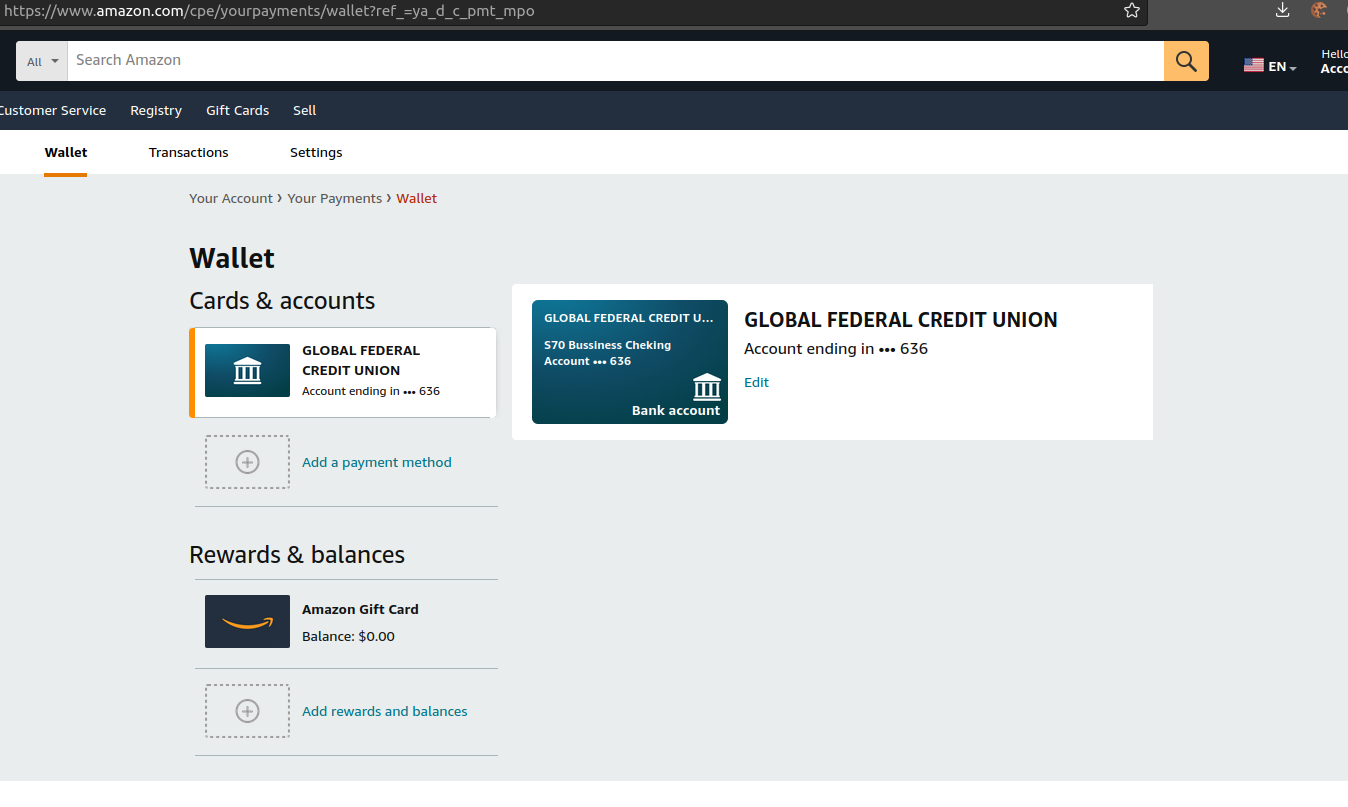This screenshot has width=1348, height=807.
Task: Open the Hello Account menu
Action: click(x=1334, y=61)
